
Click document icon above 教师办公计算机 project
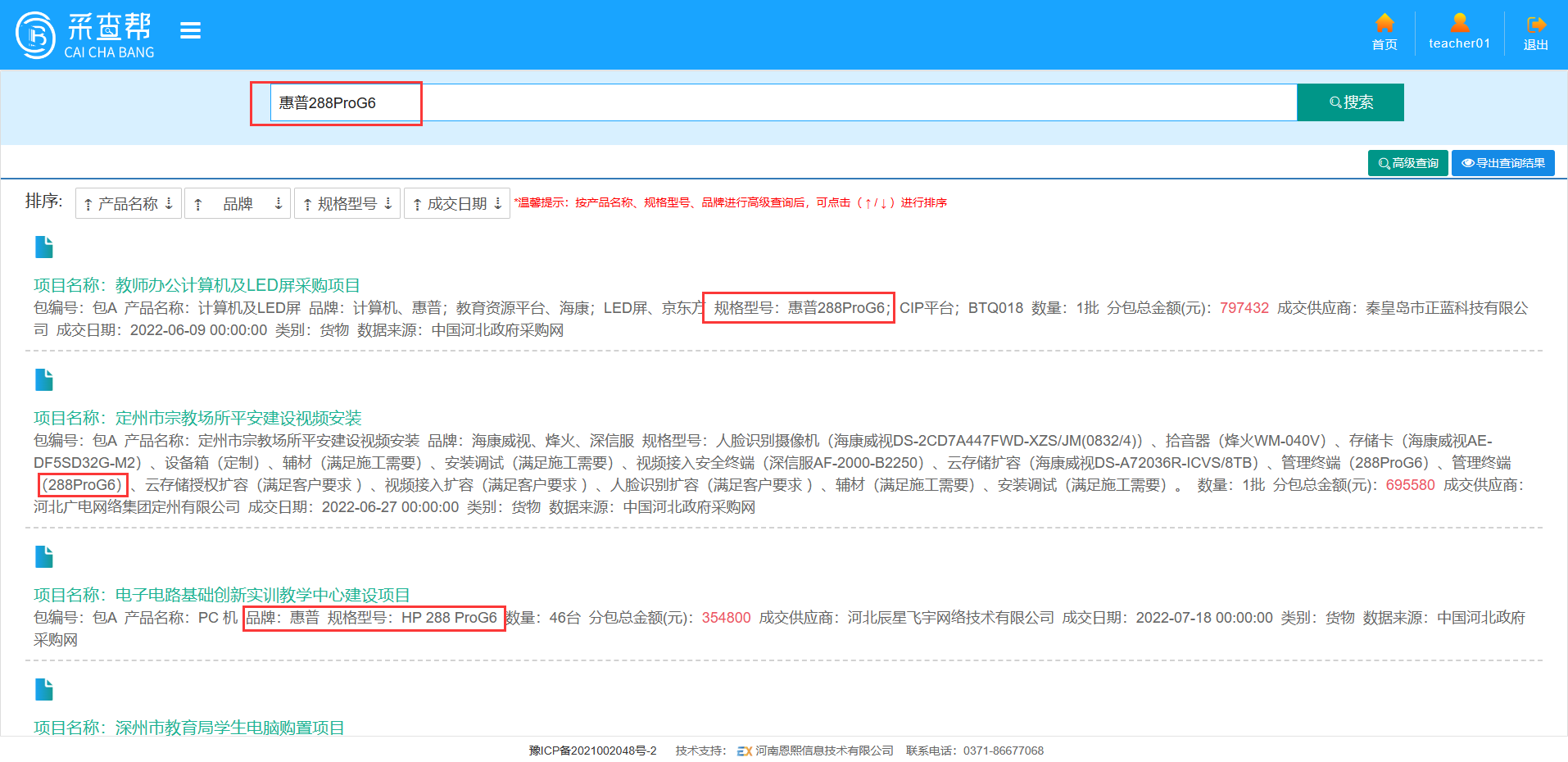44,247
